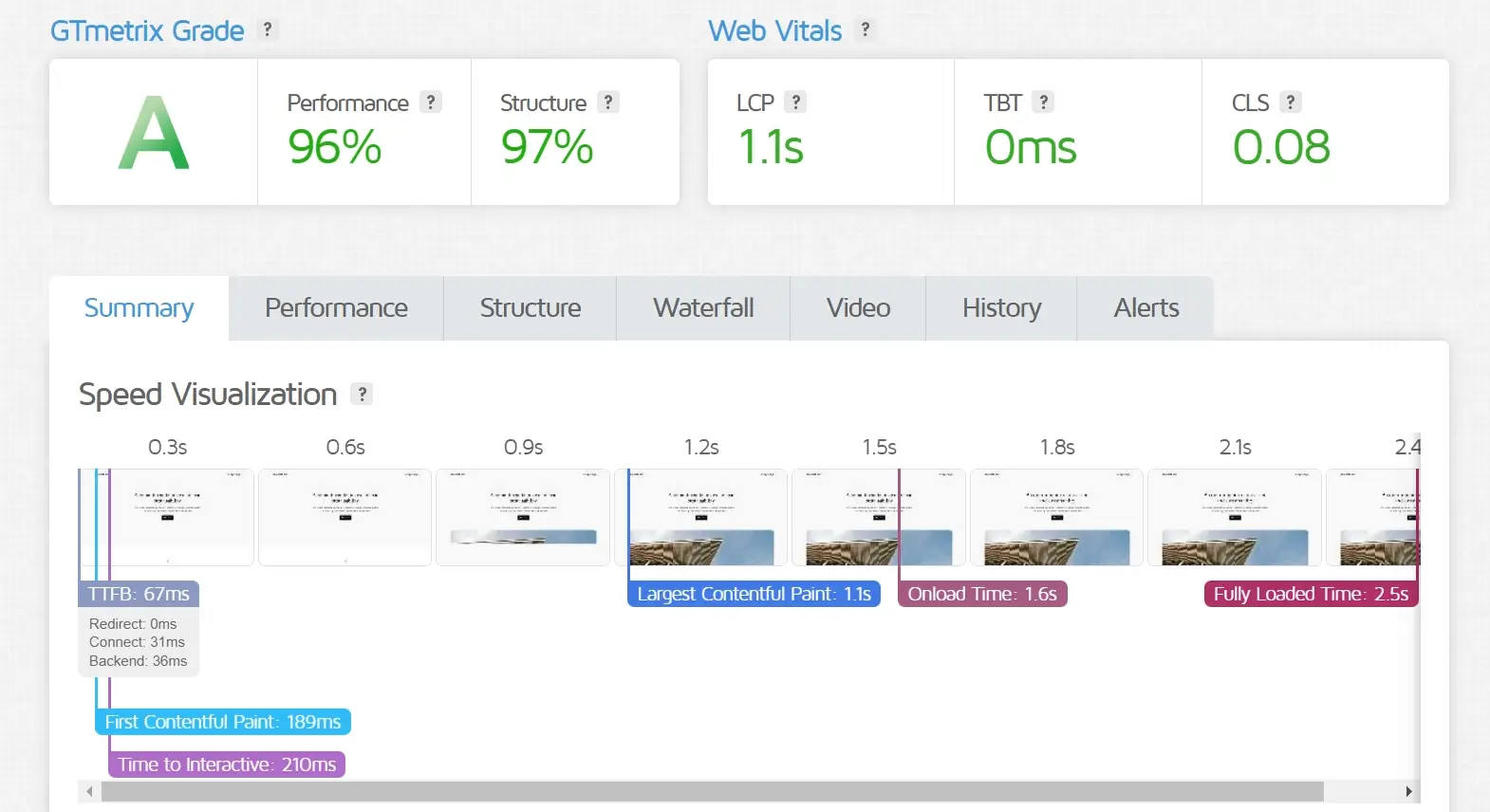Click help icon beside Web Vitals heading

(865, 30)
